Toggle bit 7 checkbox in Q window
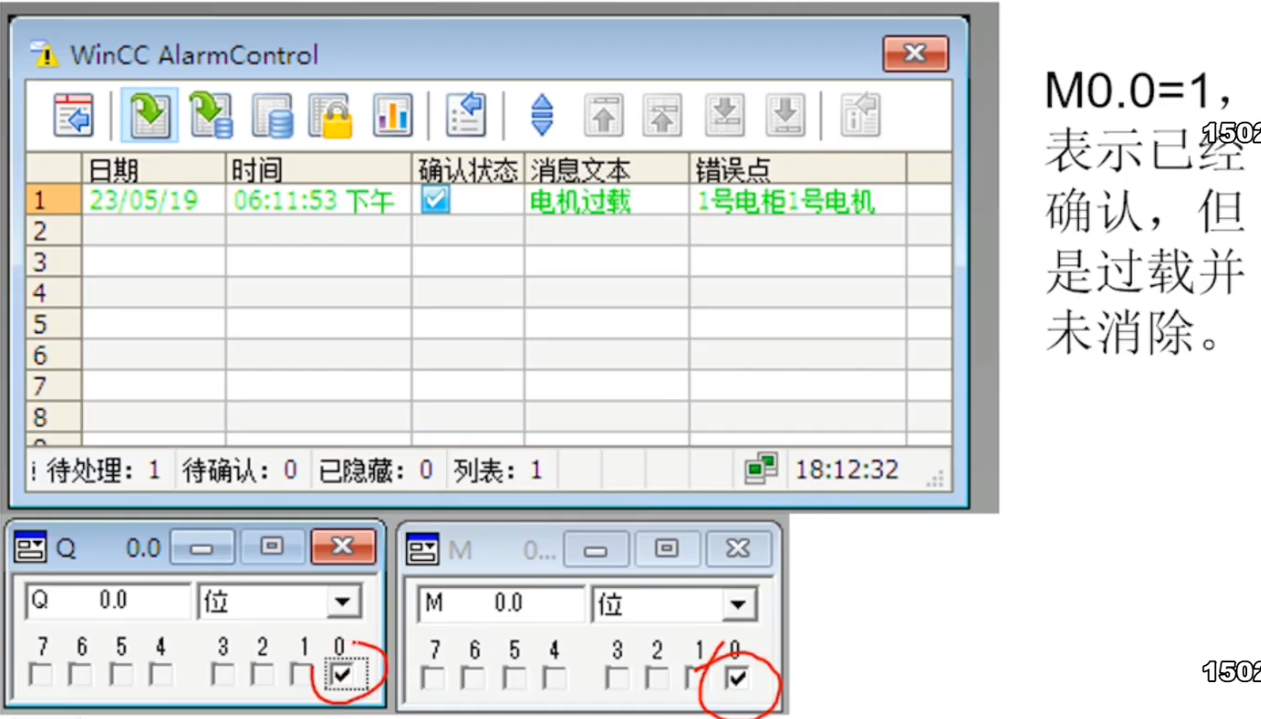The height and width of the screenshot is (719, 1261). [41, 675]
